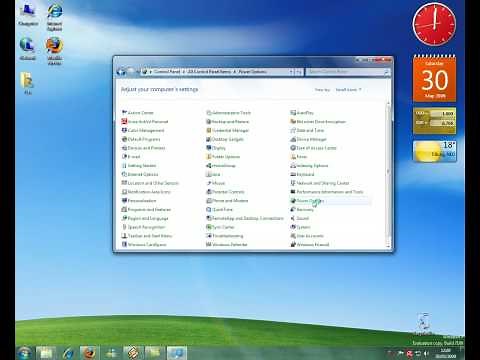Open Fonts item

299,157
